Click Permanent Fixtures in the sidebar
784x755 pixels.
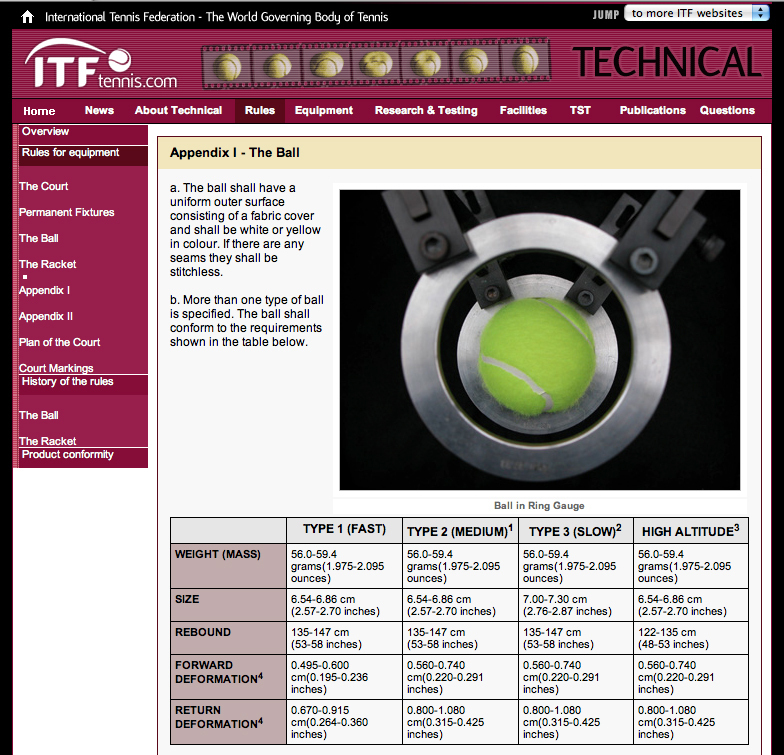(66, 212)
